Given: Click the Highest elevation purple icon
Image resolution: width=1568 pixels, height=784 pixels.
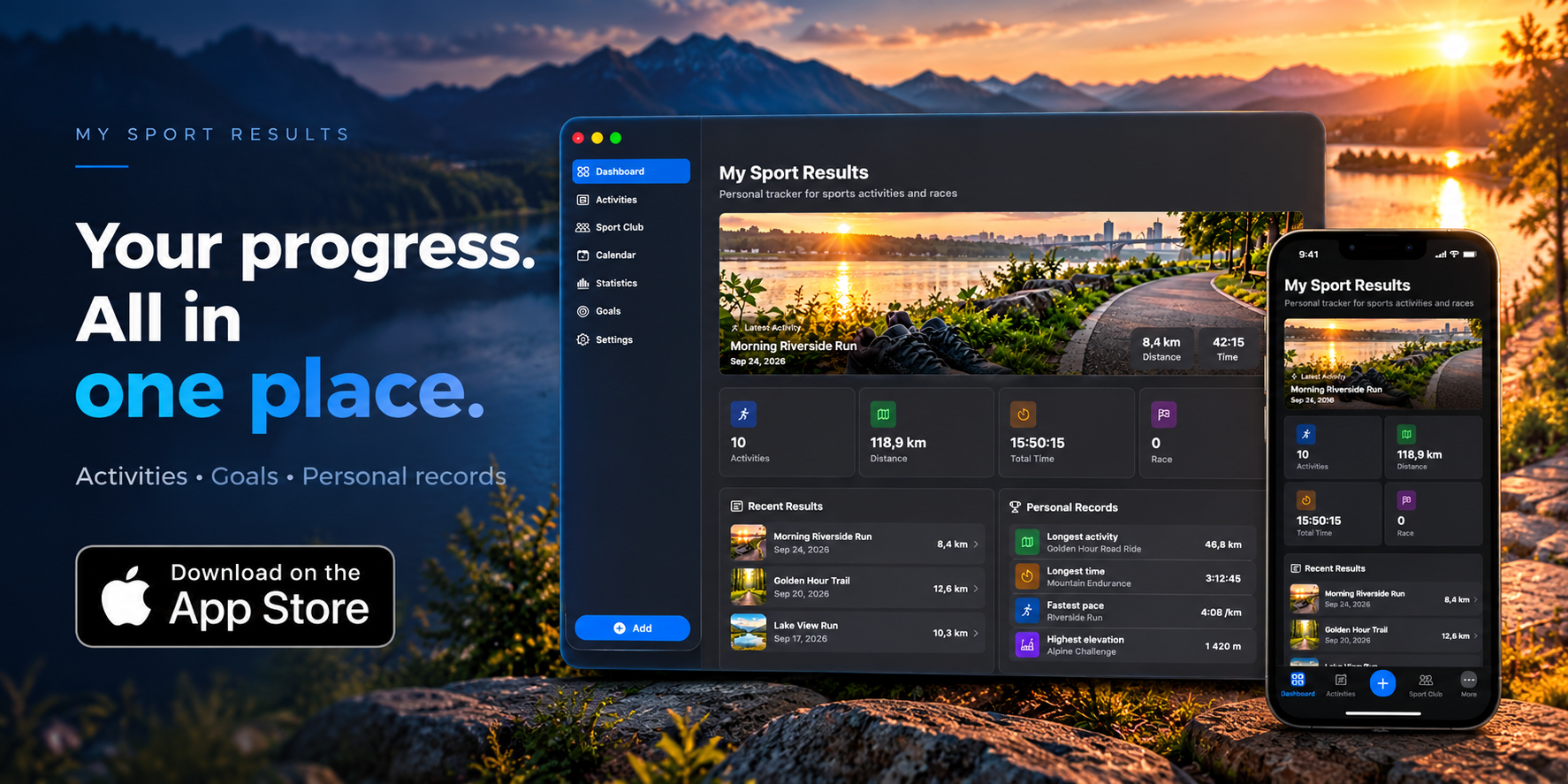Looking at the screenshot, I should (x=1027, y=645).
